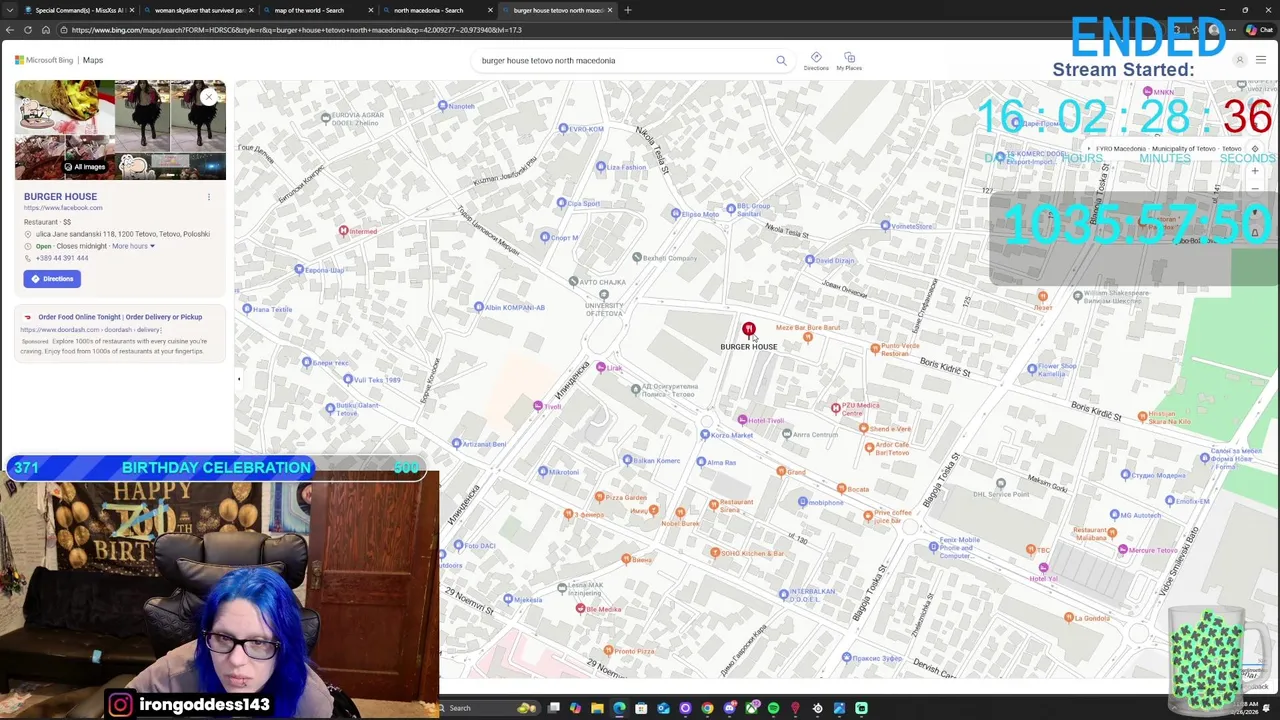The image size is (1280, 720).
Task: Open the Order Food Online Tonight ad link
Action: [120, 317]
